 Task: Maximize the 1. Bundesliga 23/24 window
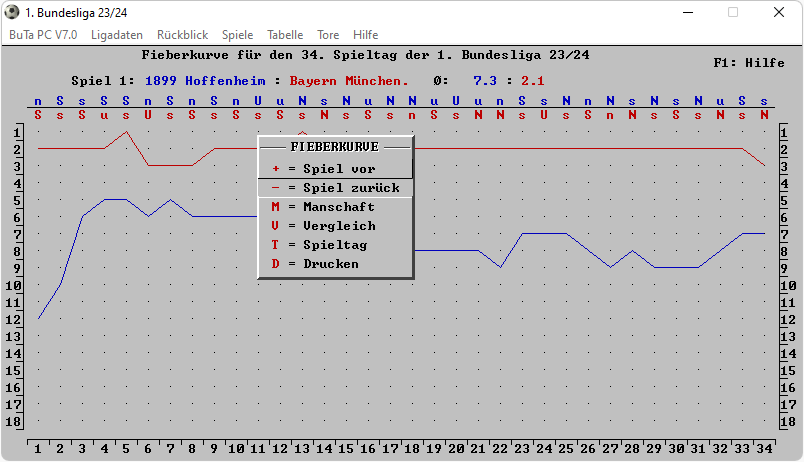[733, 12]
